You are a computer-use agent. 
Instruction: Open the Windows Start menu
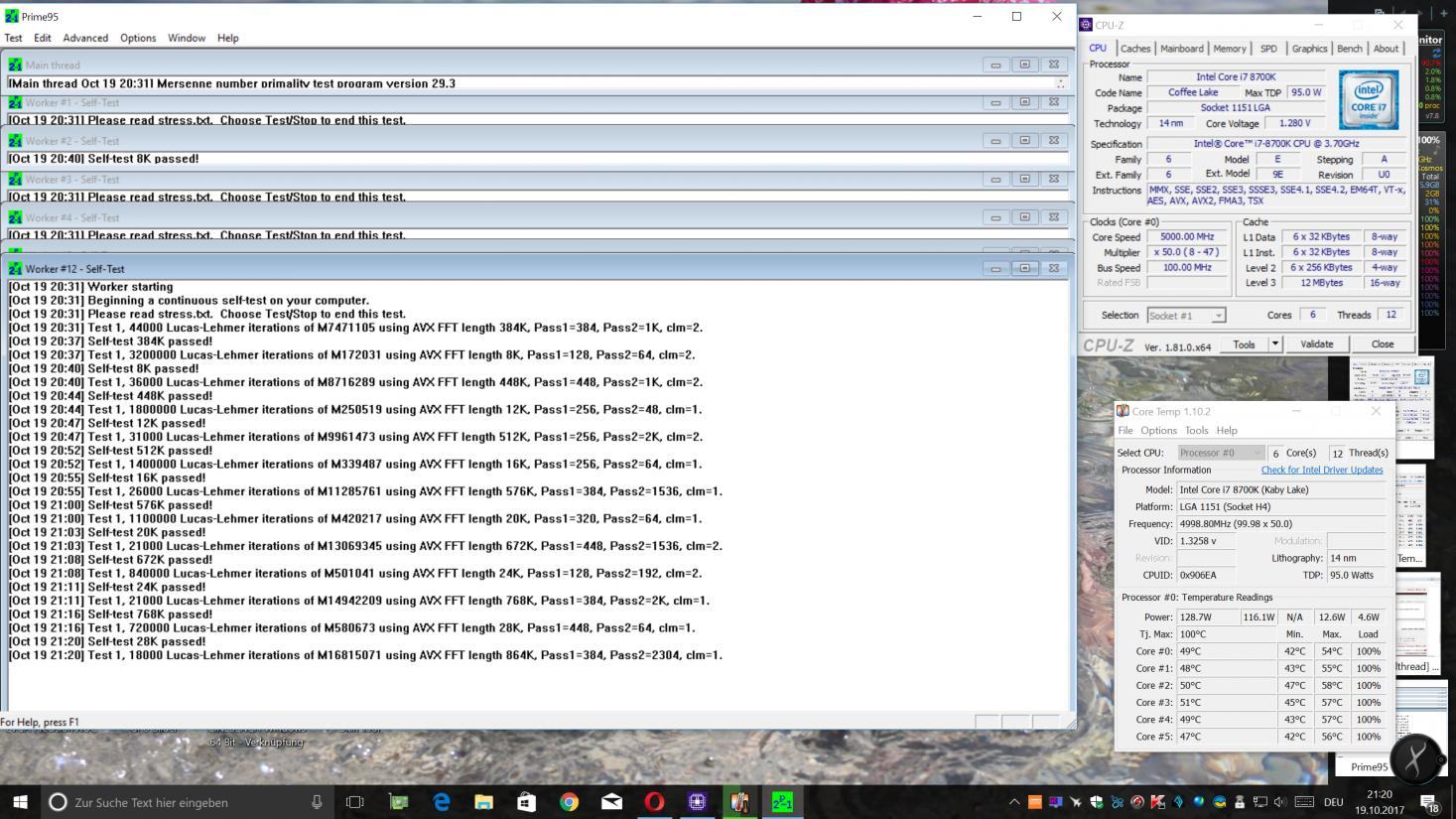click(x=20, y=802)
